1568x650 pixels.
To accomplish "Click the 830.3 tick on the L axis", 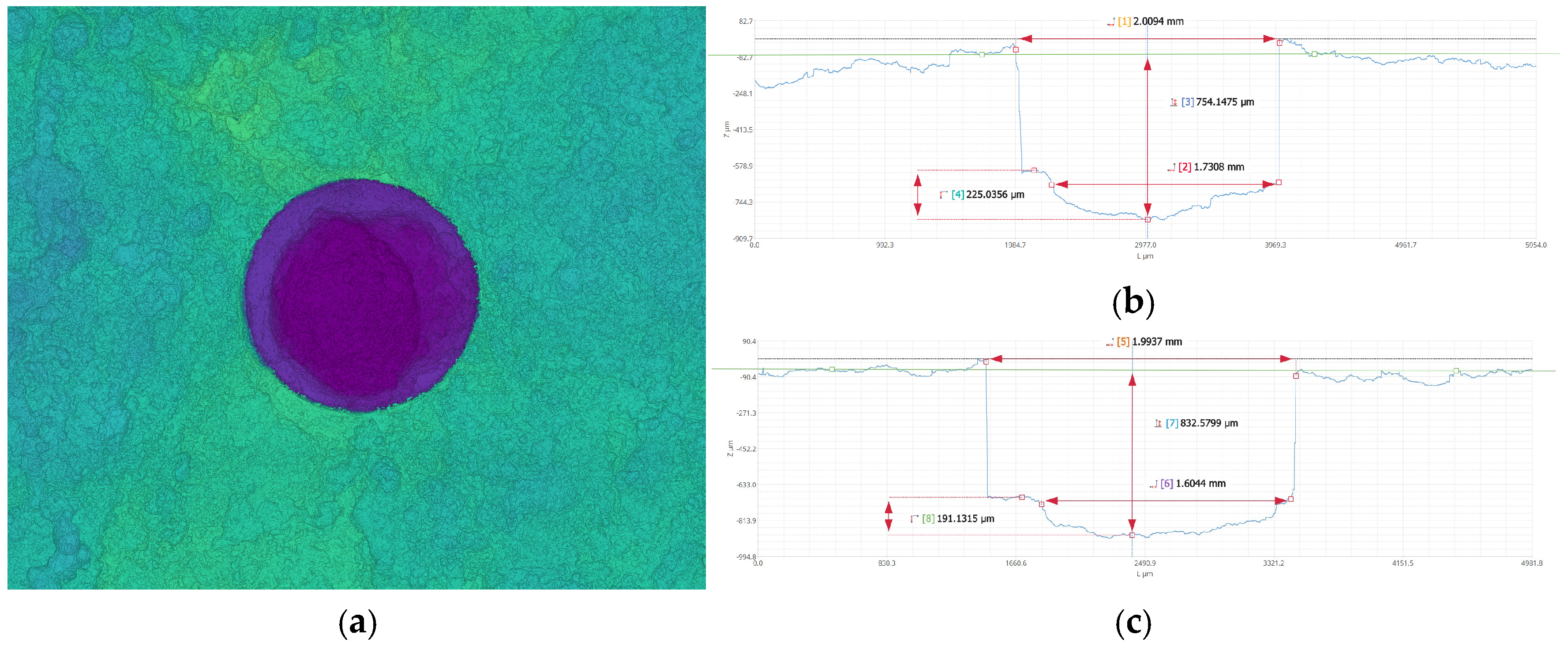I will (886, 564).
